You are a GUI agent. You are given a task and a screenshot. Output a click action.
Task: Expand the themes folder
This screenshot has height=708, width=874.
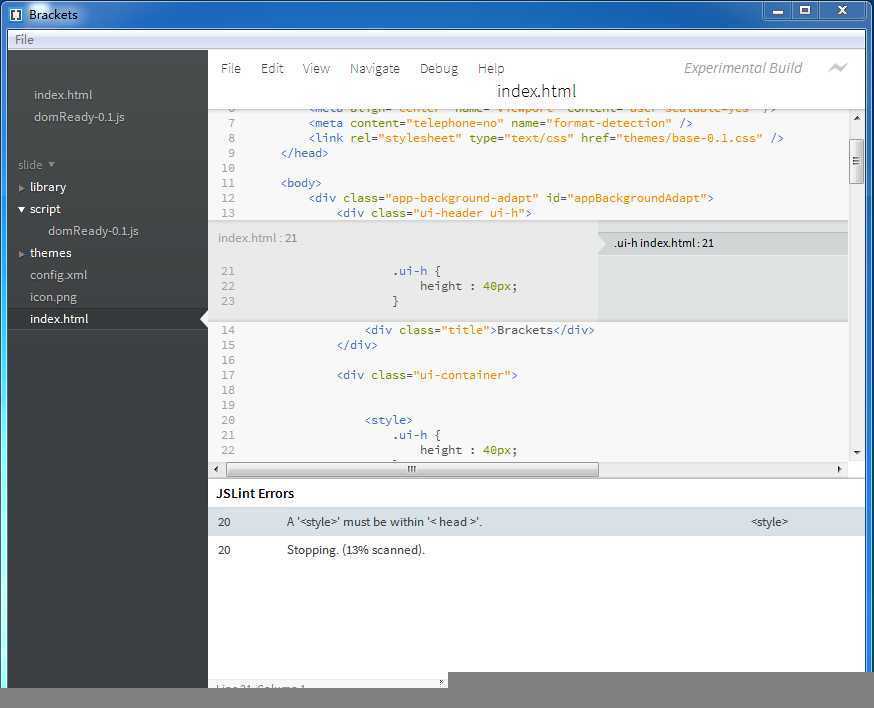pyautogui.click(x=21, y=254)
